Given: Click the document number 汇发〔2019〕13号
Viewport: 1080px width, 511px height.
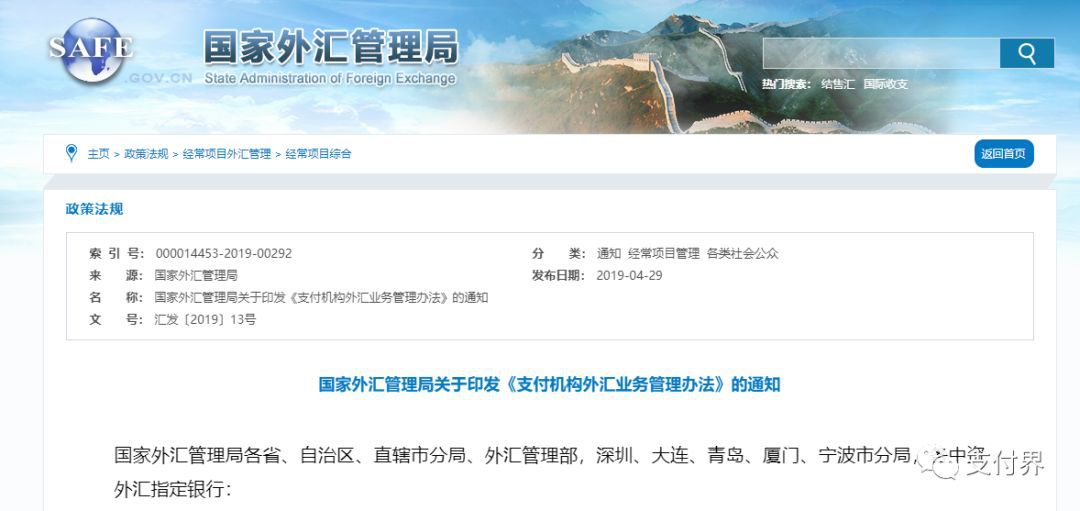Looking at the screenshot, I should coord(205,320).
